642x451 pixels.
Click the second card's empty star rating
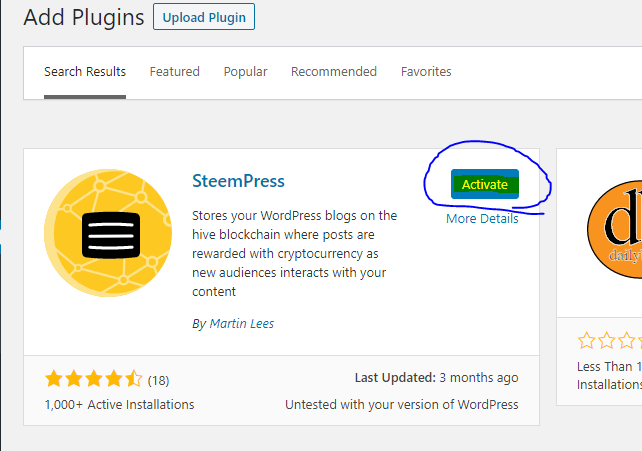tap(609, 341)
